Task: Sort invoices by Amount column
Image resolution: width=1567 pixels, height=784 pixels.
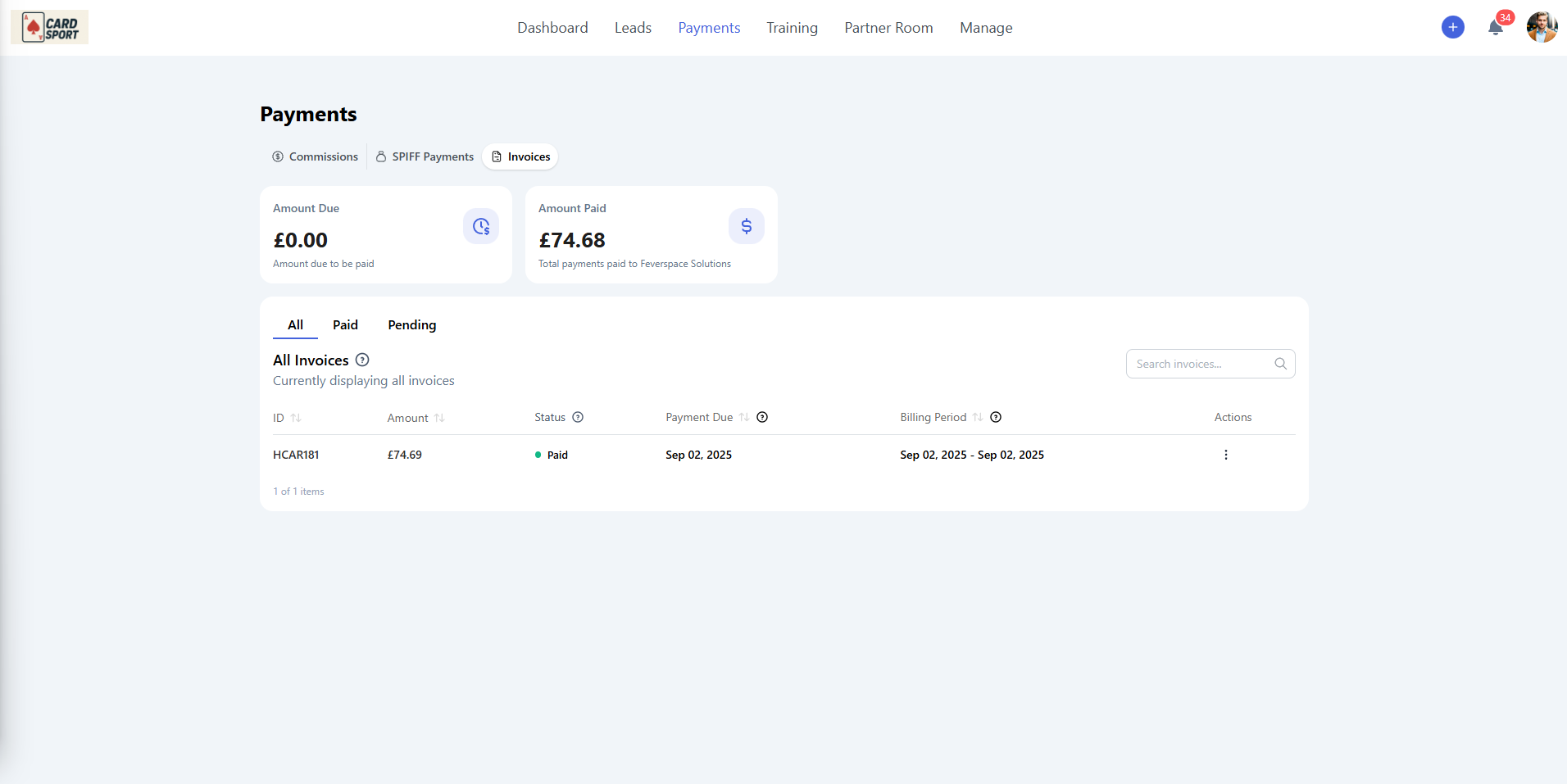Action: [x=439, y=418]
